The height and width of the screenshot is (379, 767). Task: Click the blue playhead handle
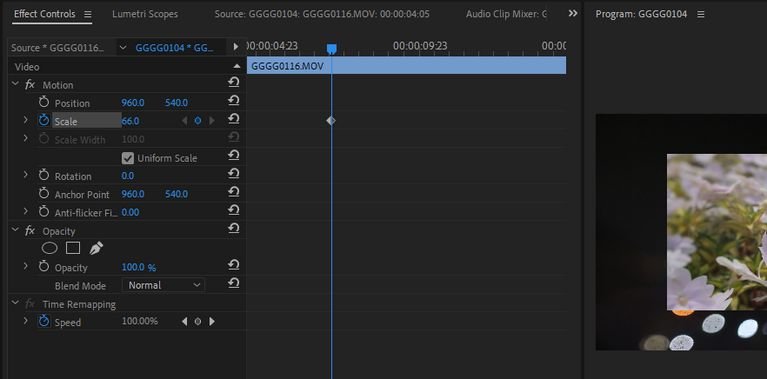(332, 49)
